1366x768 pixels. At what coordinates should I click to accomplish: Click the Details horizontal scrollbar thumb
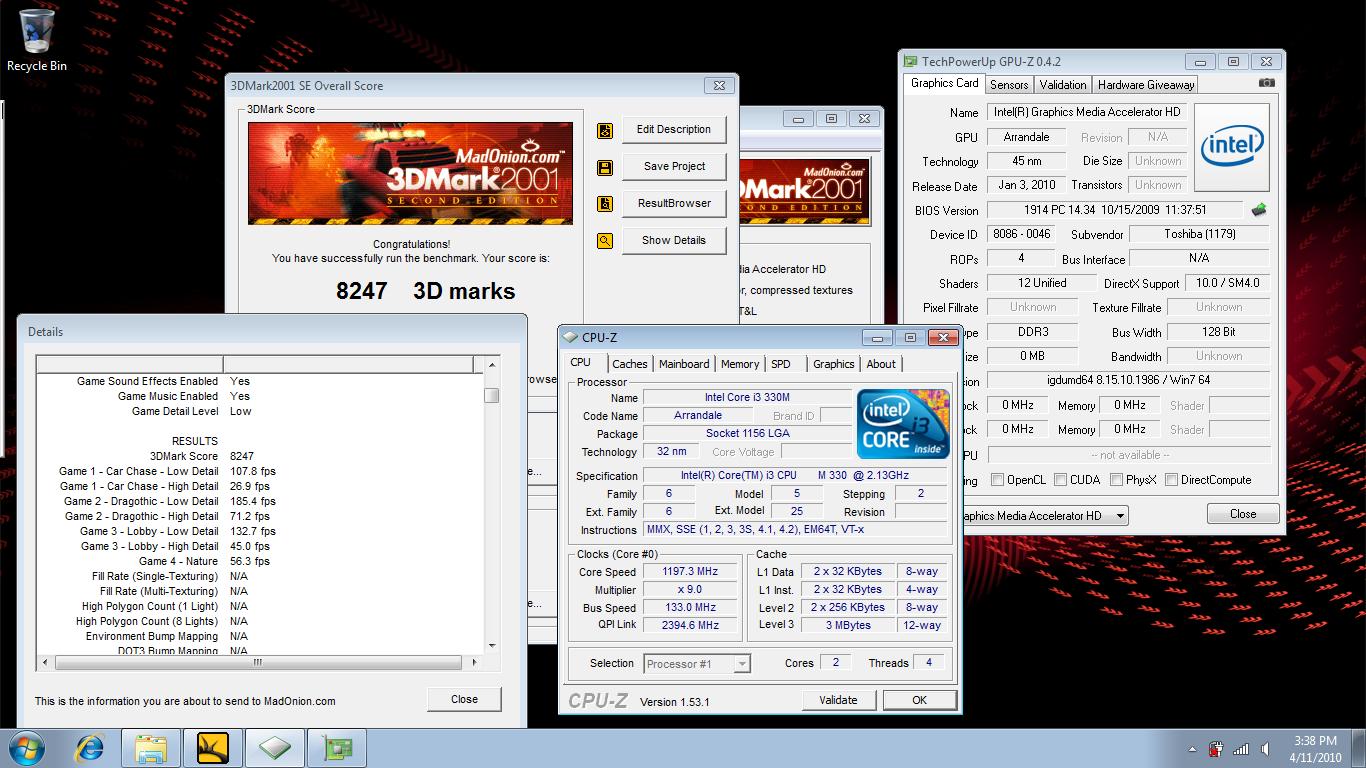pyautogui.click(x=258, y=662)
